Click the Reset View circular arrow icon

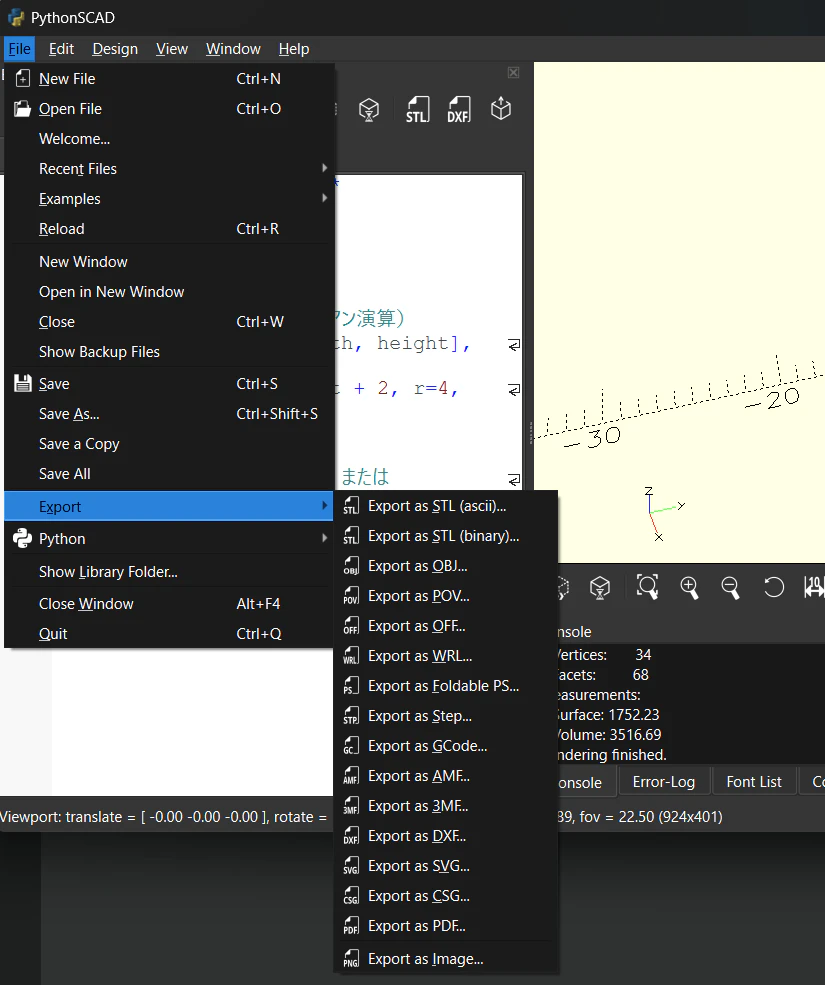click(773, 587)
